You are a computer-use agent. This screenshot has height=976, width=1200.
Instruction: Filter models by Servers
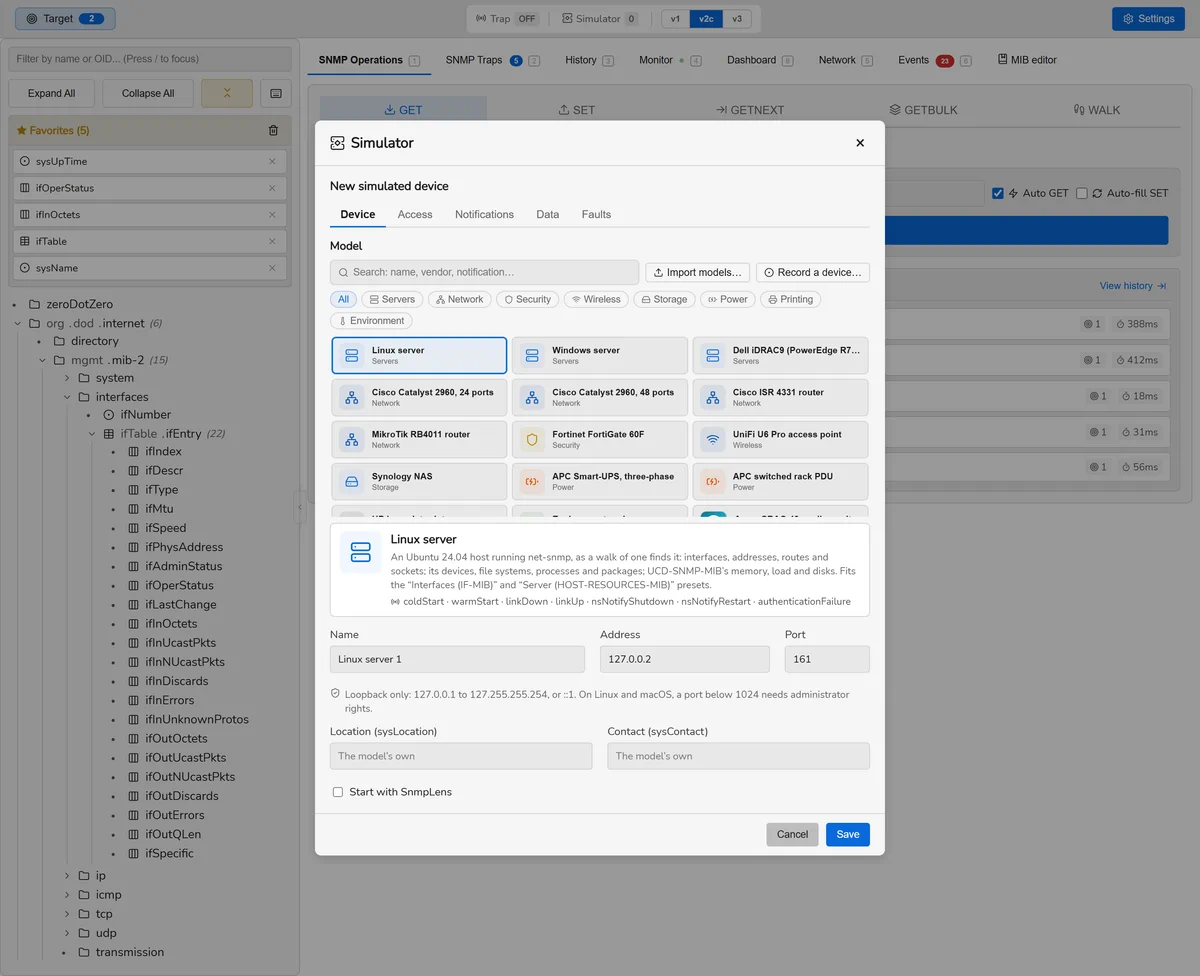[x=392, y=299]
